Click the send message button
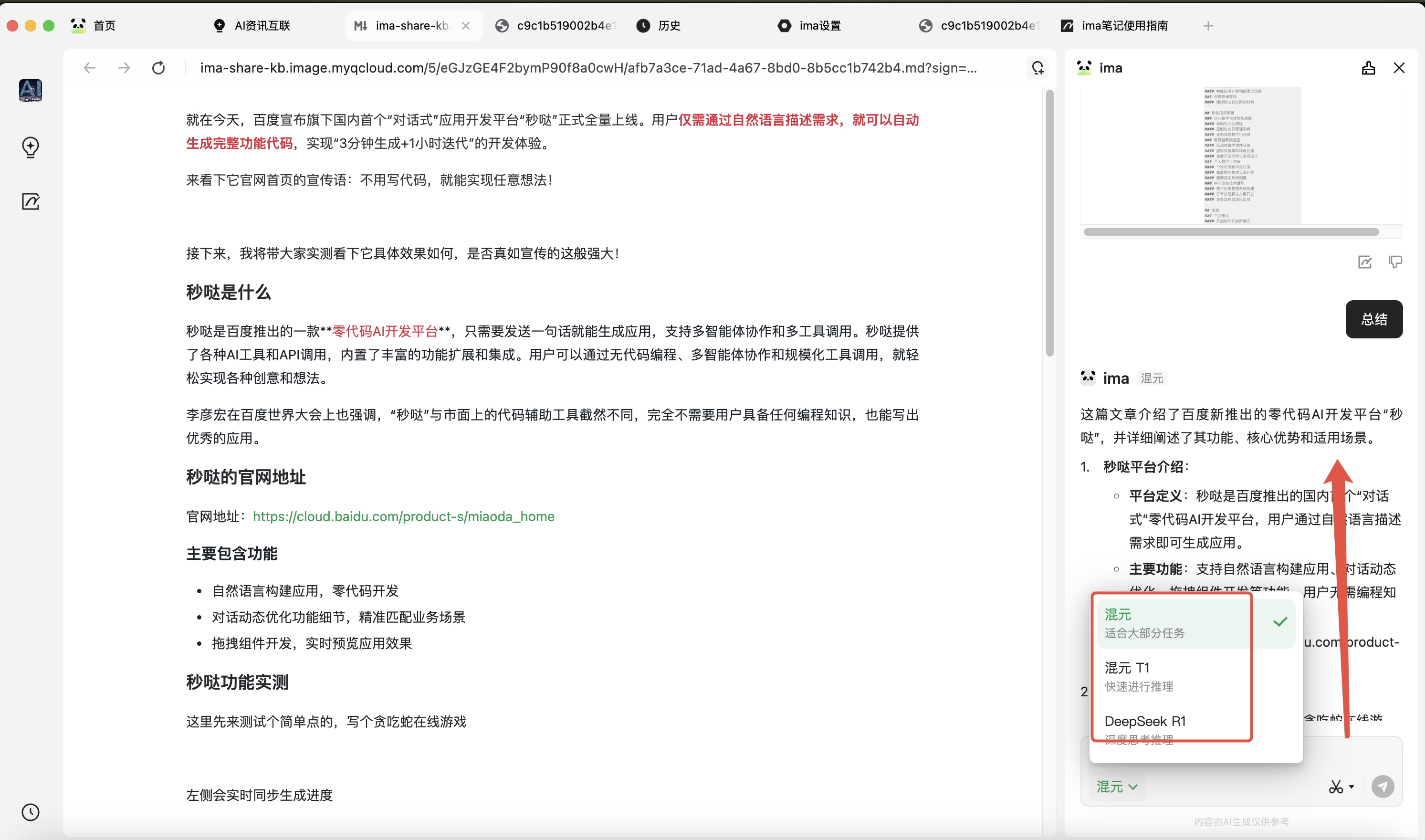1425x840 pixels. [x=1383, y=786]
